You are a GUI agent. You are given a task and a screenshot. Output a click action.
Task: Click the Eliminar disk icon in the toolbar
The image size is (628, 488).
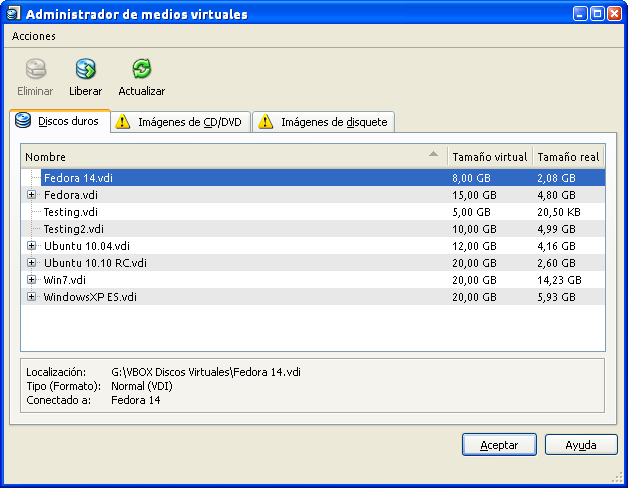36,69
